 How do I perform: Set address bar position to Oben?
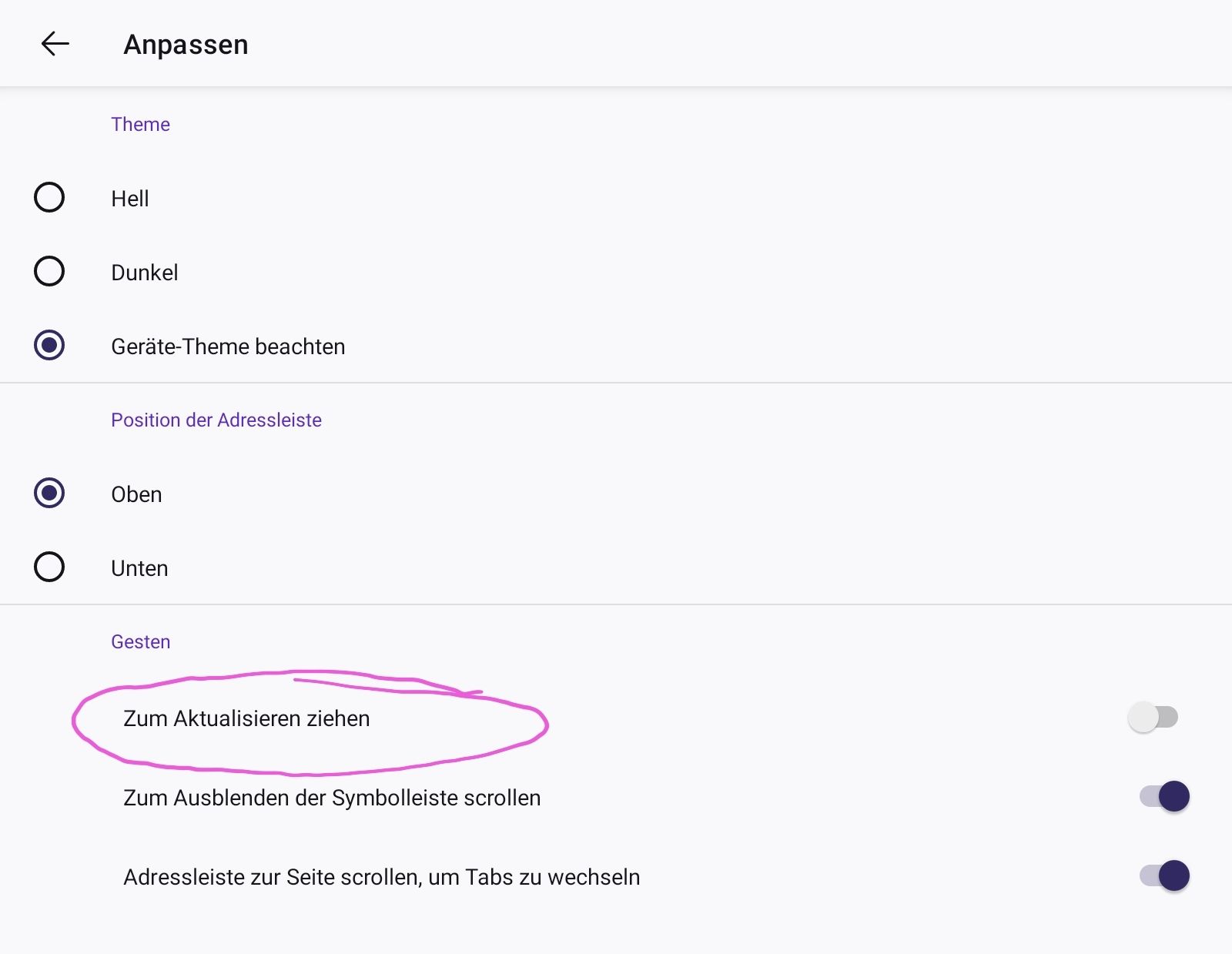[x=49, y=493]
